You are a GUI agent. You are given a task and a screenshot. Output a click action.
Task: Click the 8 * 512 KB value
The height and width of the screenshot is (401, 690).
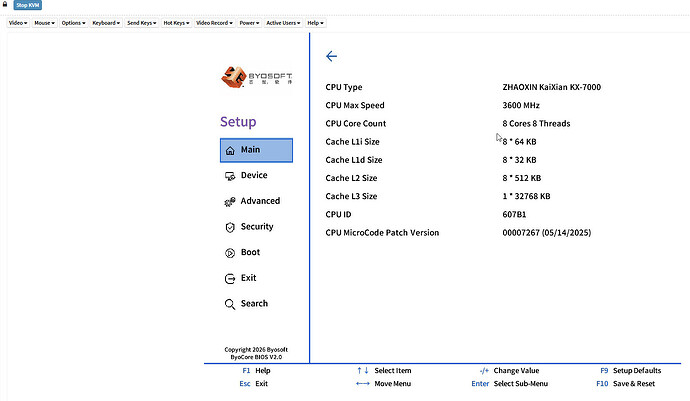tap(521, 178)
